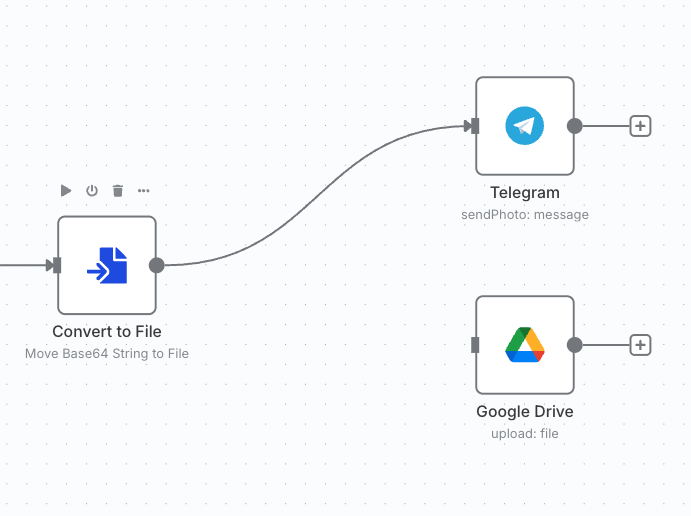The image size is (691, 516).
Task: Add a node after Telegram
Action: pos(640,126)
